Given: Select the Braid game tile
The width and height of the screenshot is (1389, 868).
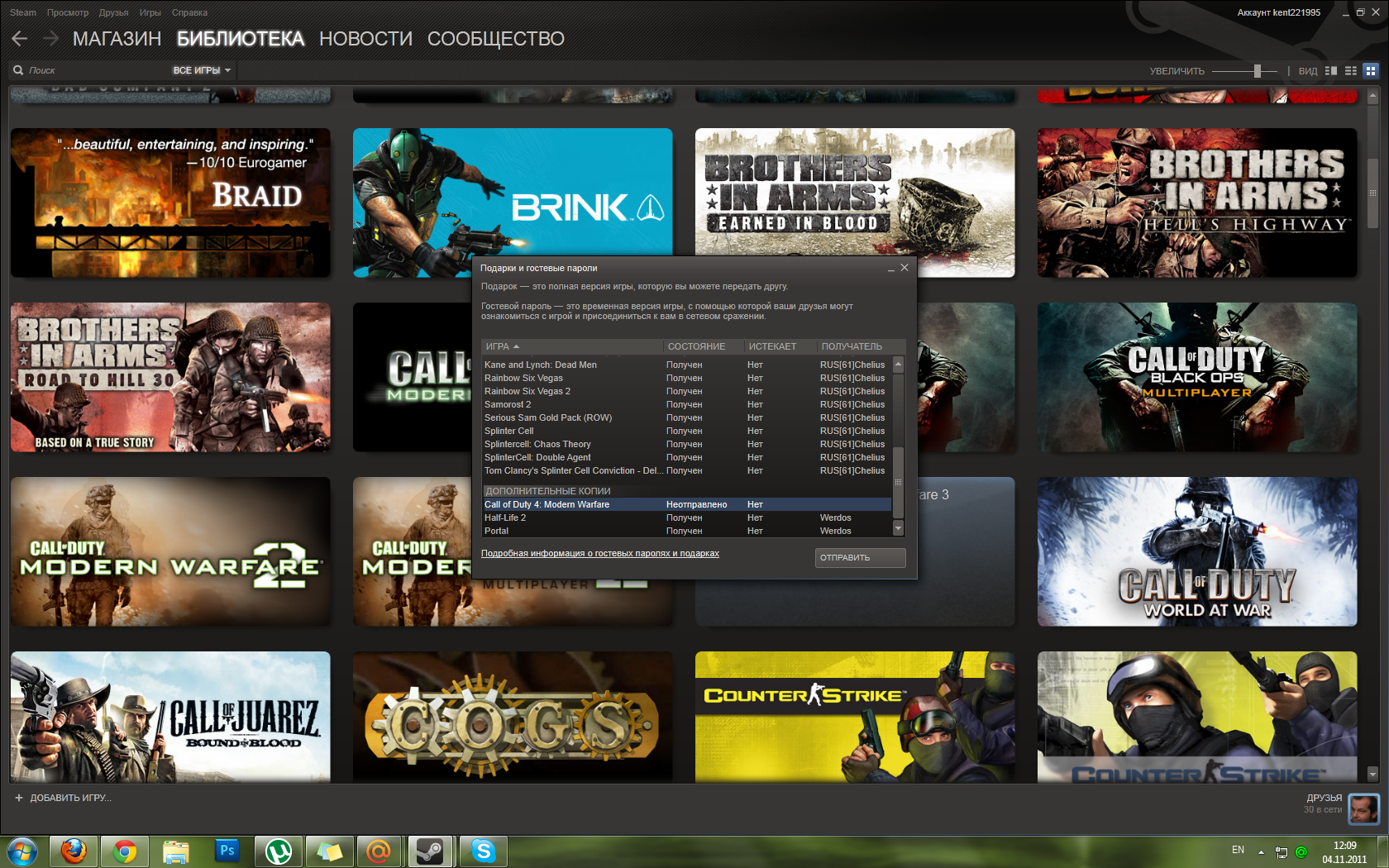Looking at the screenshot, I should tap(170, 203).
